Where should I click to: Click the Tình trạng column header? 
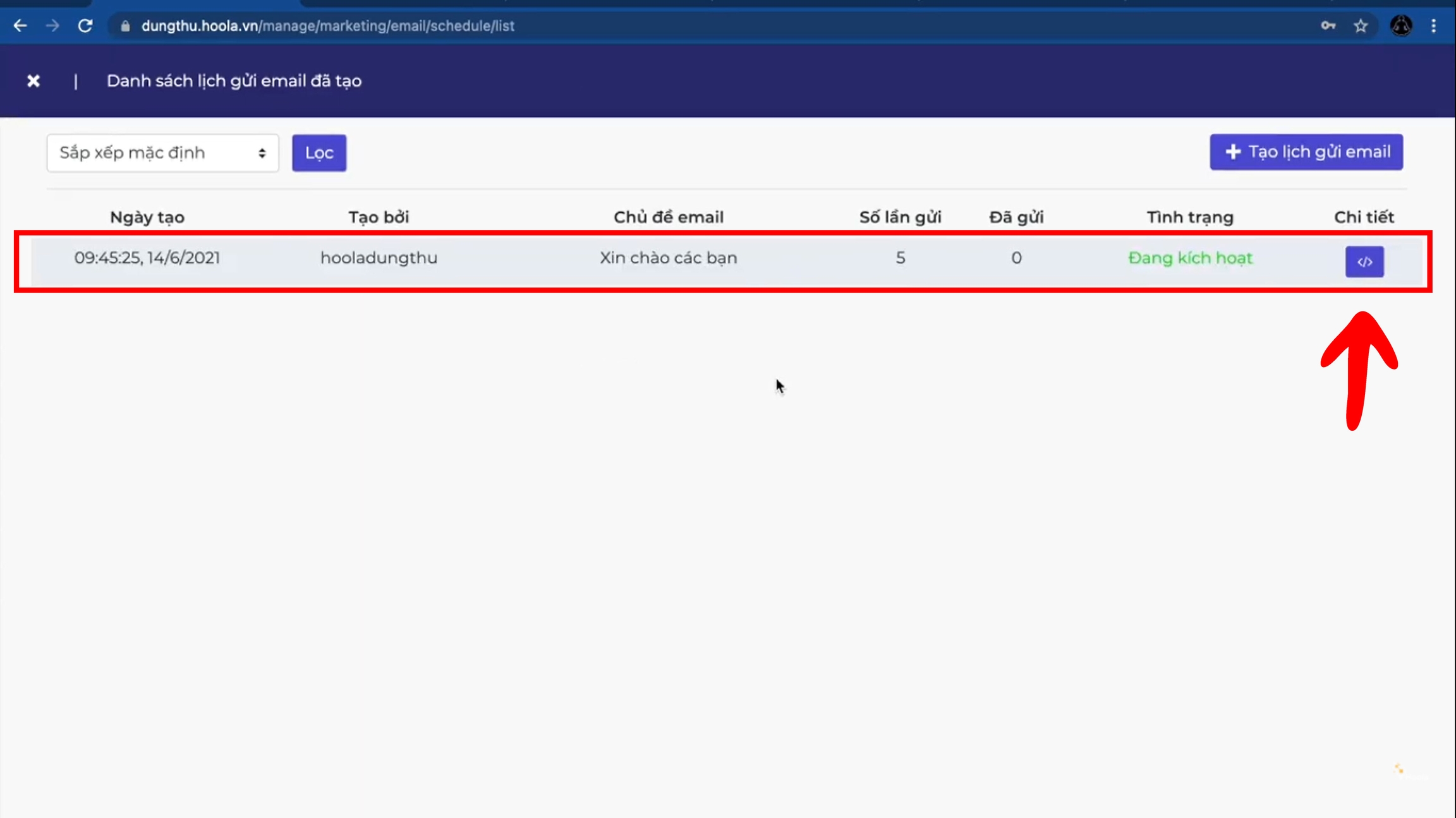(x=1189, y=217)
